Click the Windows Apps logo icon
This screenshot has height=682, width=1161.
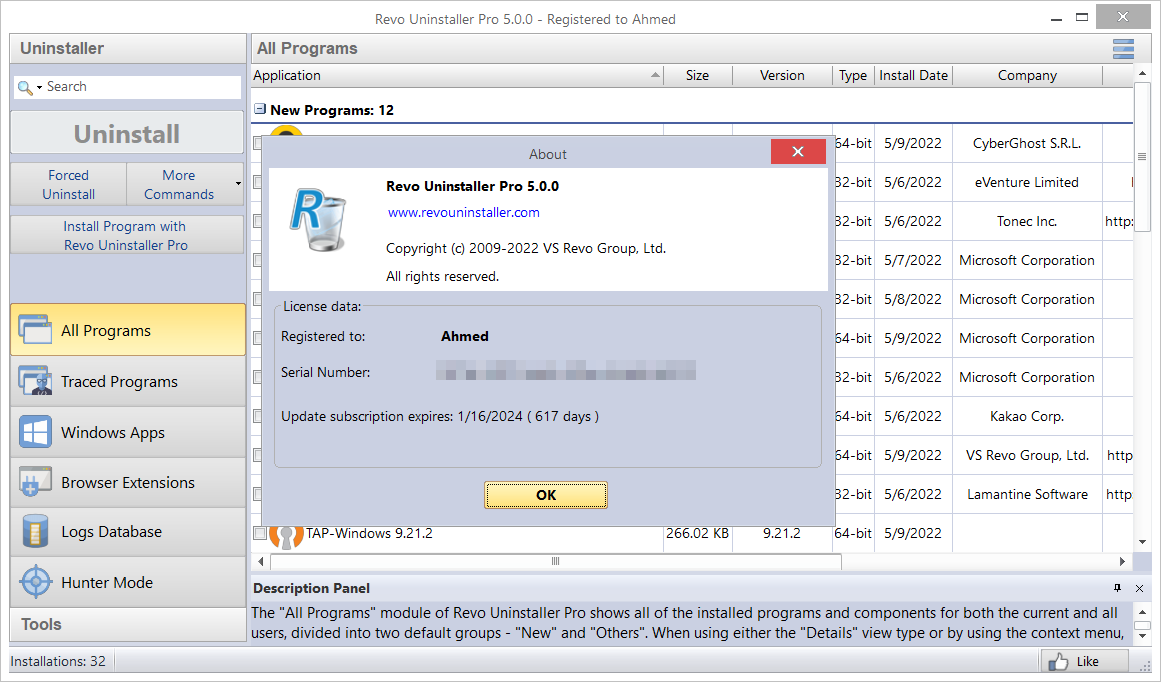click(35, 432)
